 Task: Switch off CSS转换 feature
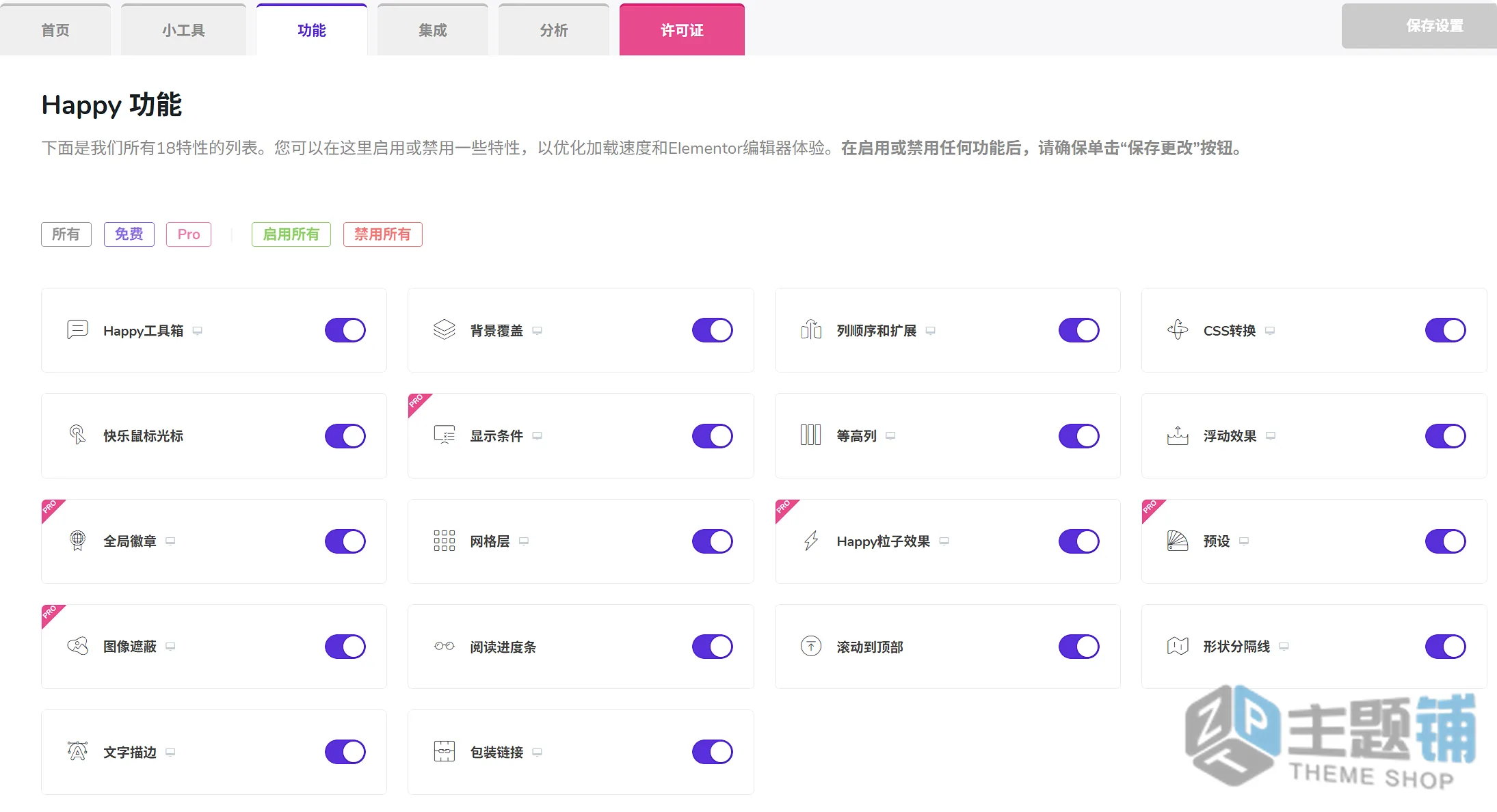coord(1445,330)
